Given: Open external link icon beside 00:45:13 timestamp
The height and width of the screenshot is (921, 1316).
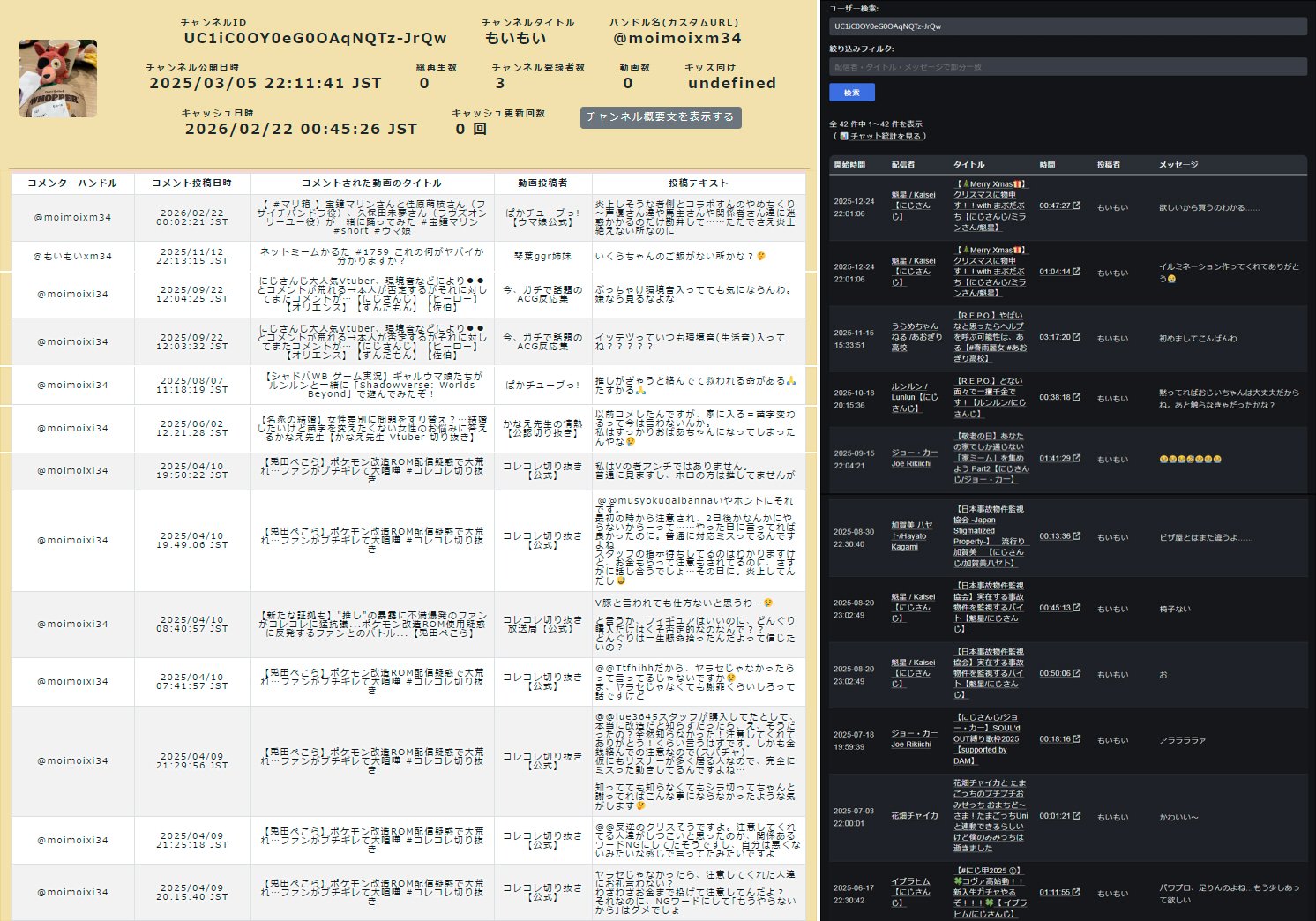Looking at the screenshot, I should coord(1076,608).
